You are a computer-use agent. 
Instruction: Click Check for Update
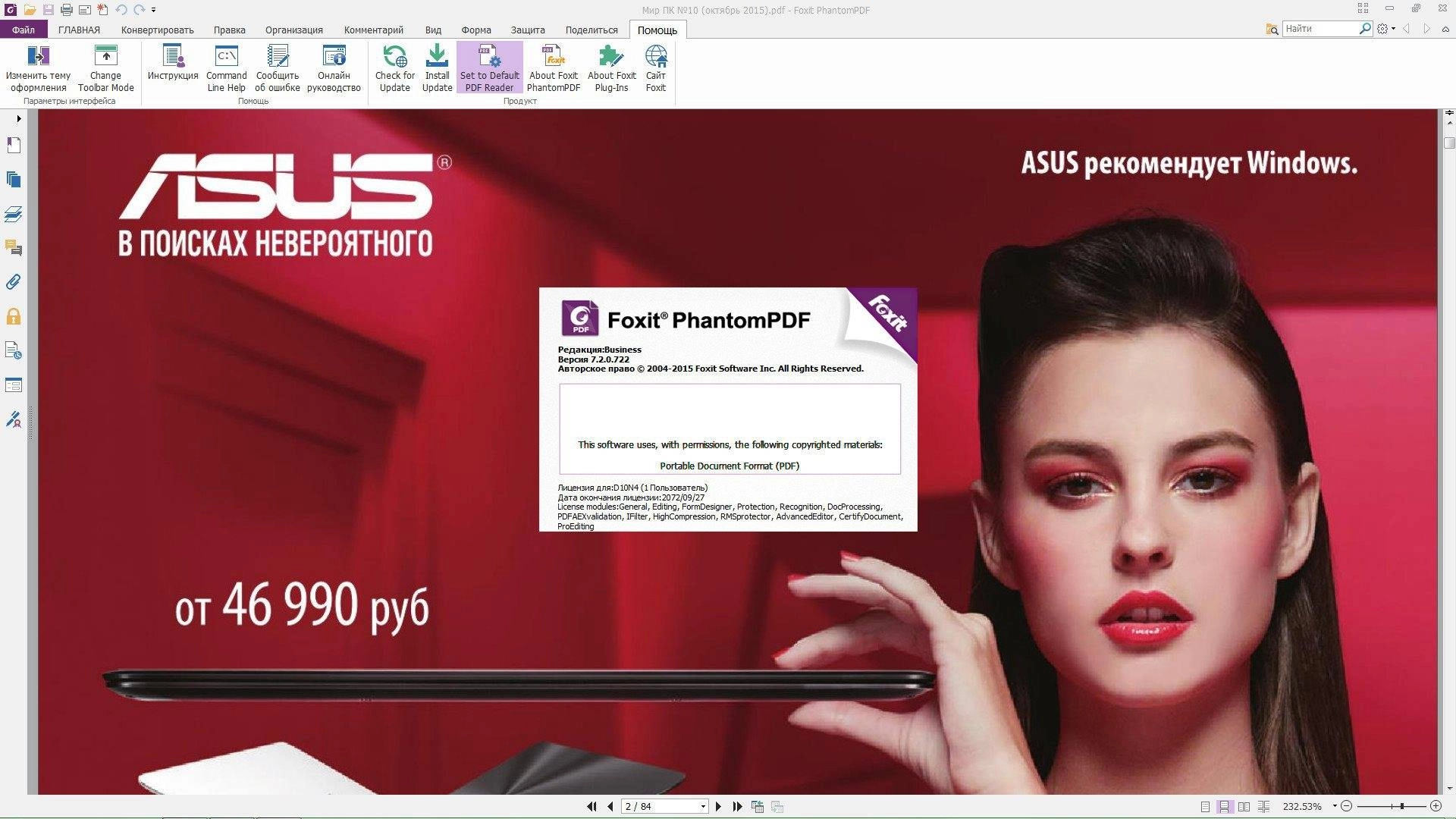coord(394,68)
